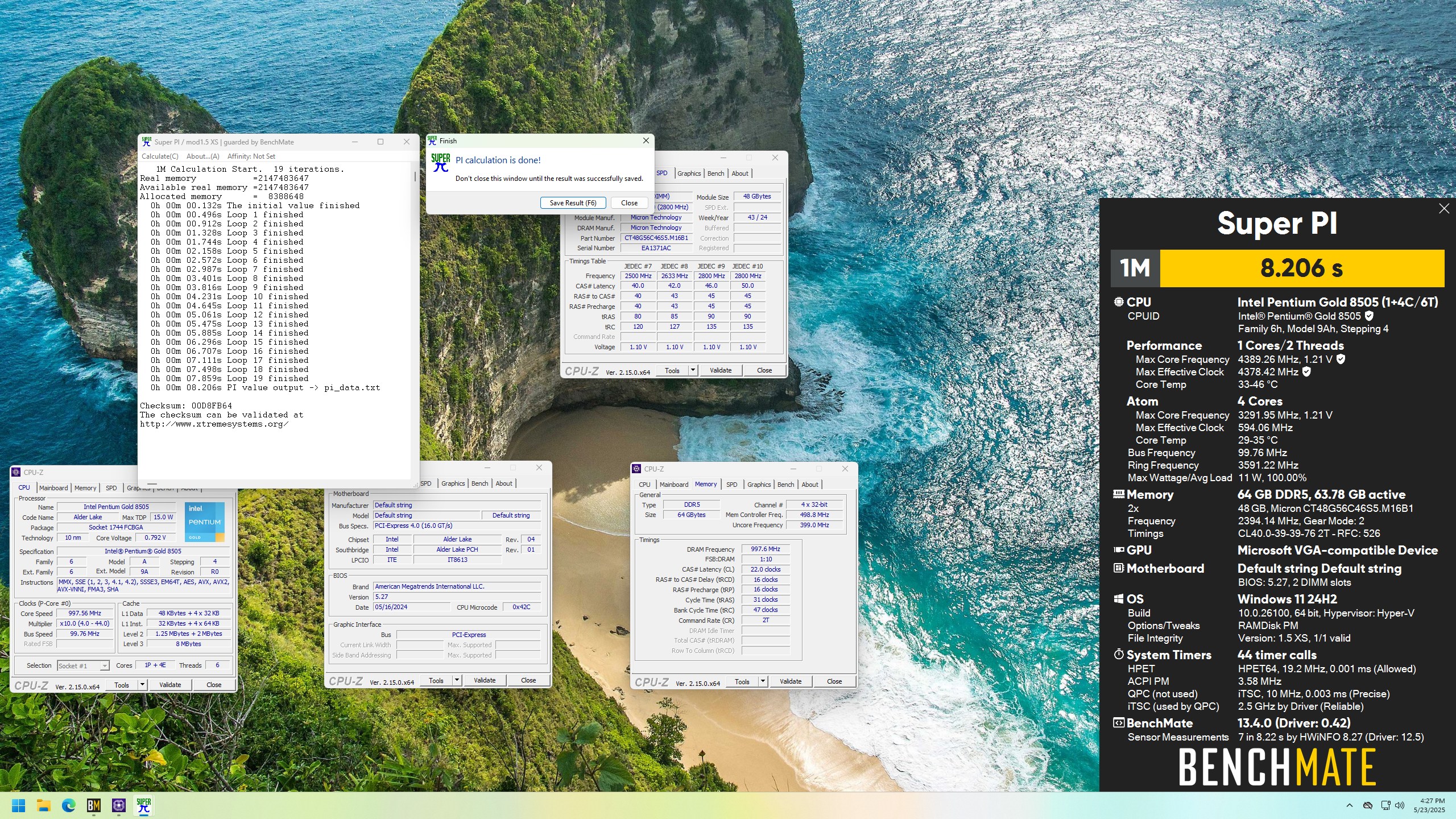The height and width of the screenshot is (819, 1456).
Task: Open the volume control in system tray
Action: (x=1400, y=805)
